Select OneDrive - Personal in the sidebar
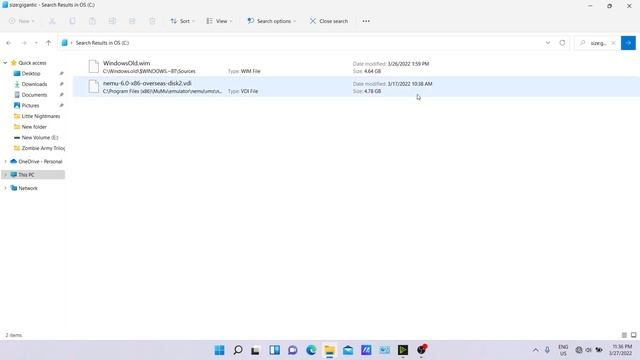The image size is (640, 360). (40, 162)
